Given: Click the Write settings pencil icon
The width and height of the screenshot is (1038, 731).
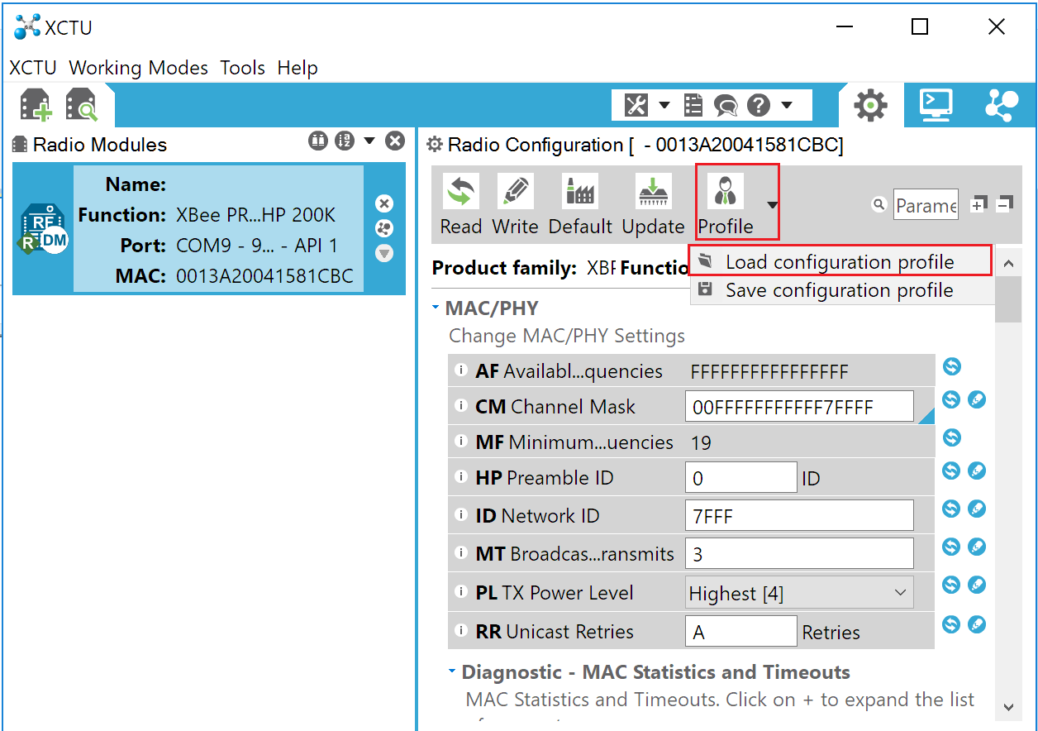Looking at the screenshot, I should 515,193.
